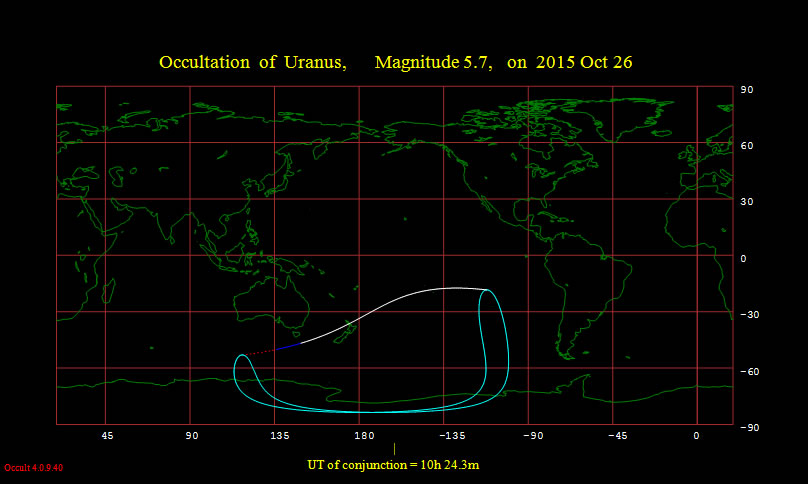Click the latitude label '60'

tap(747, 146)
